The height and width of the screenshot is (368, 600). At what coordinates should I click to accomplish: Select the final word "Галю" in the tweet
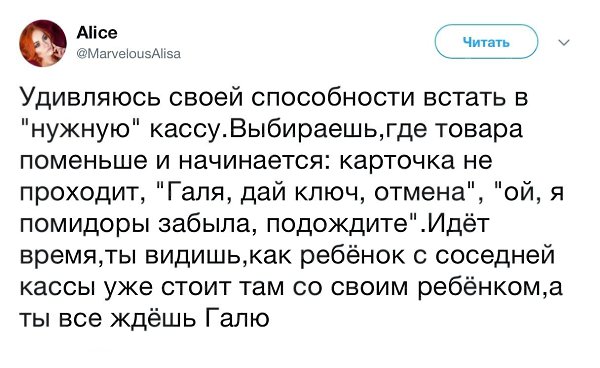[x=238, y=318]
